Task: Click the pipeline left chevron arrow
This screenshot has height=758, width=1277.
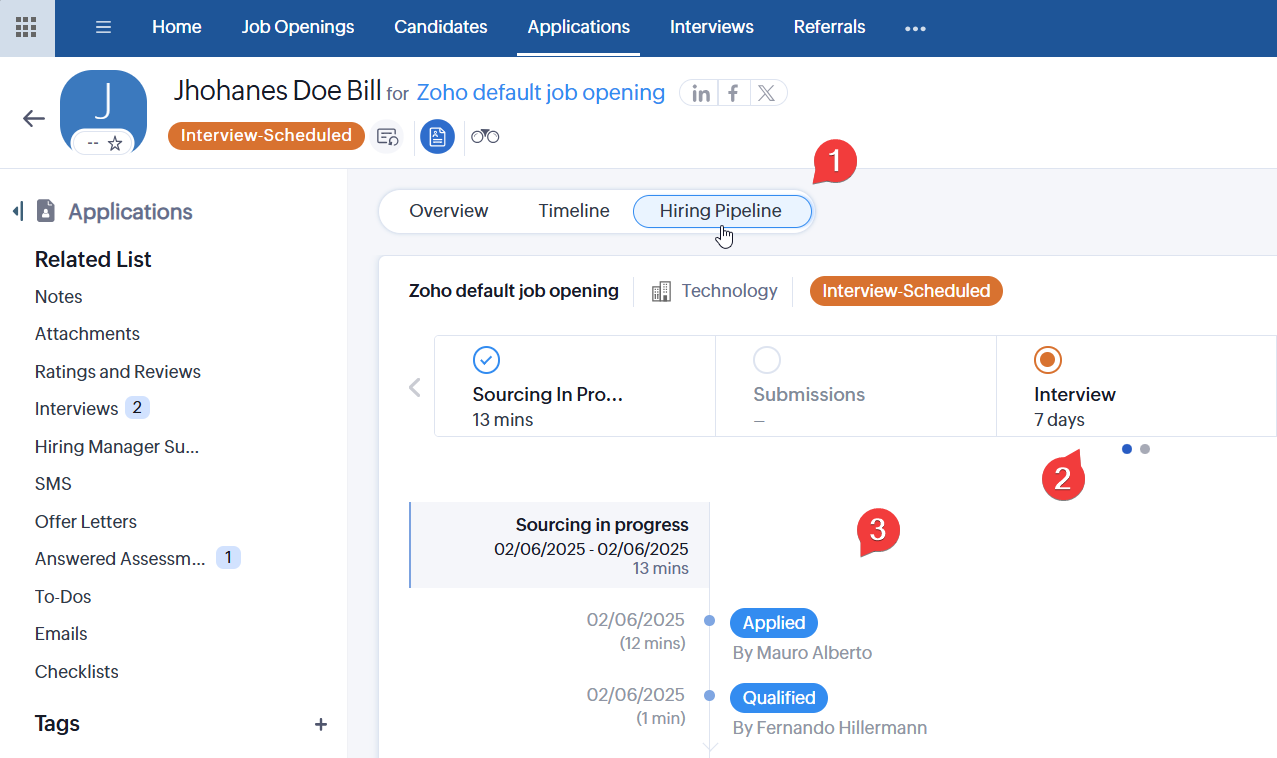Action: coord(415,387)
